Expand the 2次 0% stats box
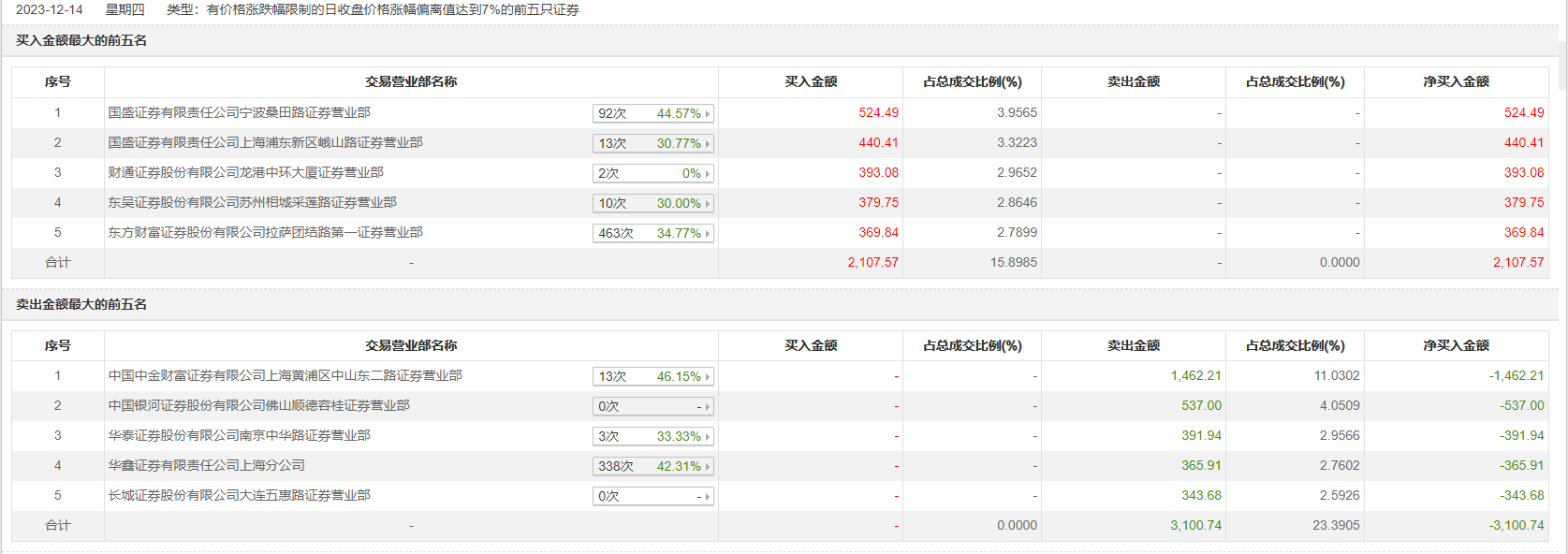 pos(653,173)
